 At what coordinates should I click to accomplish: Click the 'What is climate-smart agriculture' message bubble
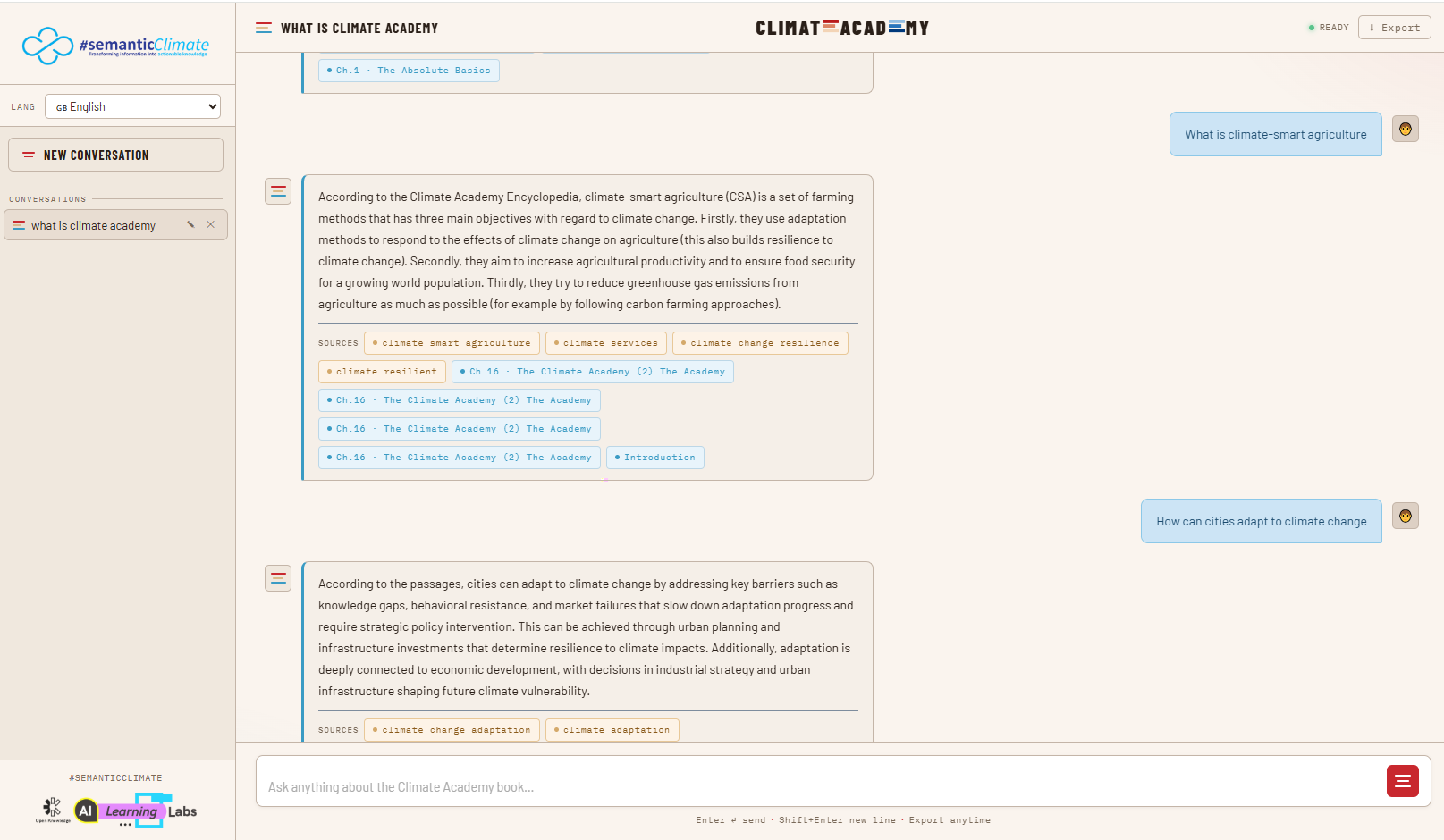coord(1276,134)
